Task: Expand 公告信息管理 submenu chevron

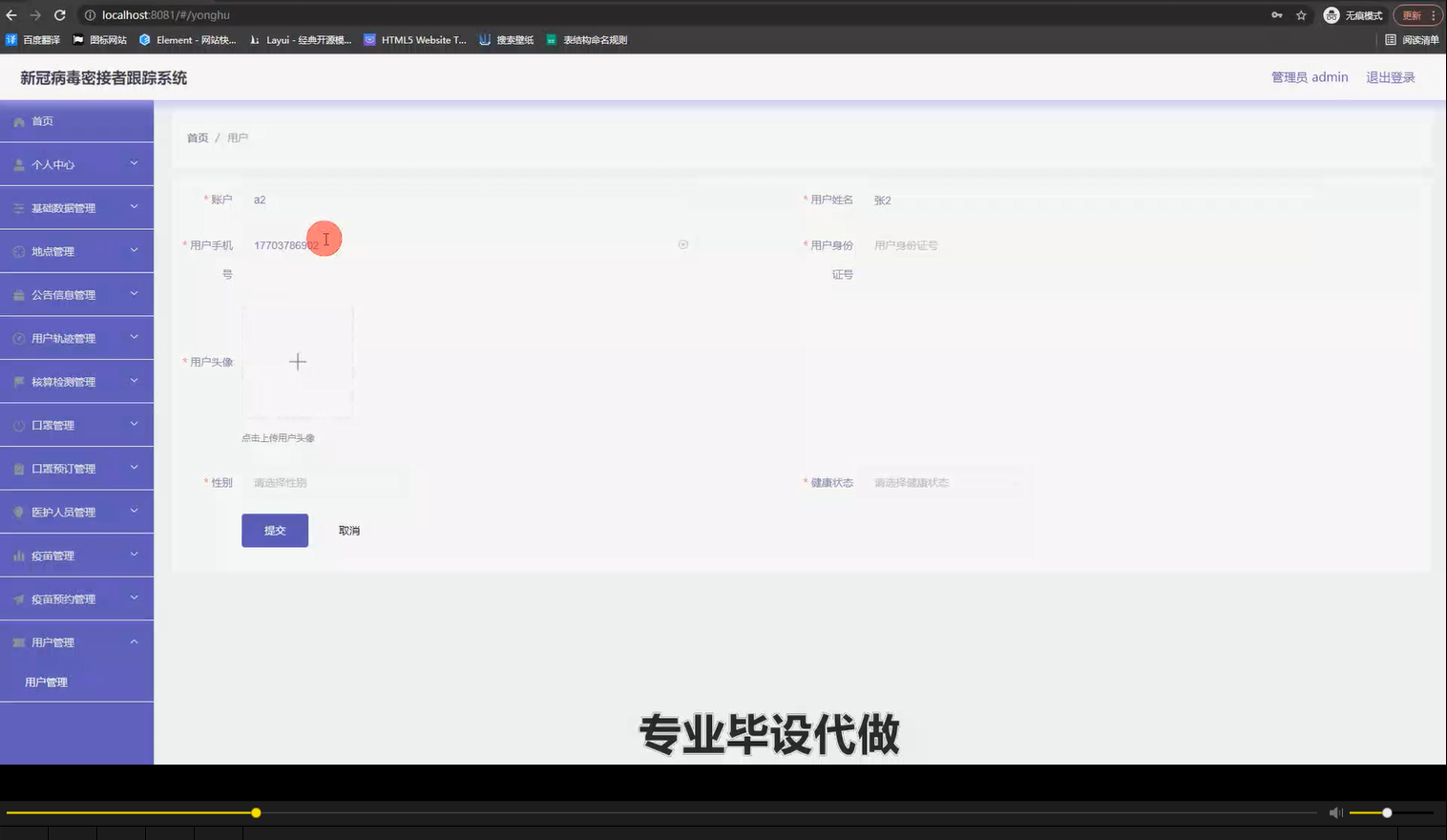Action: click(135, 294)
